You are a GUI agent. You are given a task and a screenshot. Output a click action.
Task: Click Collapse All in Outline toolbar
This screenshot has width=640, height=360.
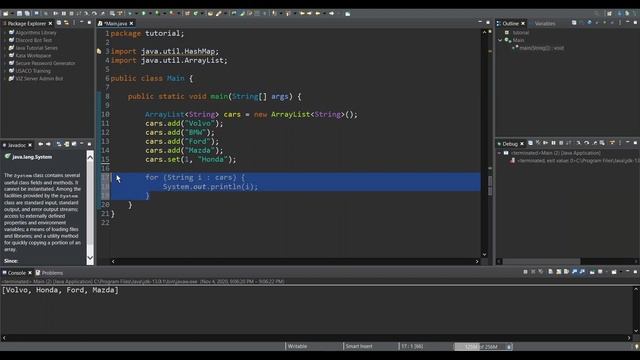point(574,22)
